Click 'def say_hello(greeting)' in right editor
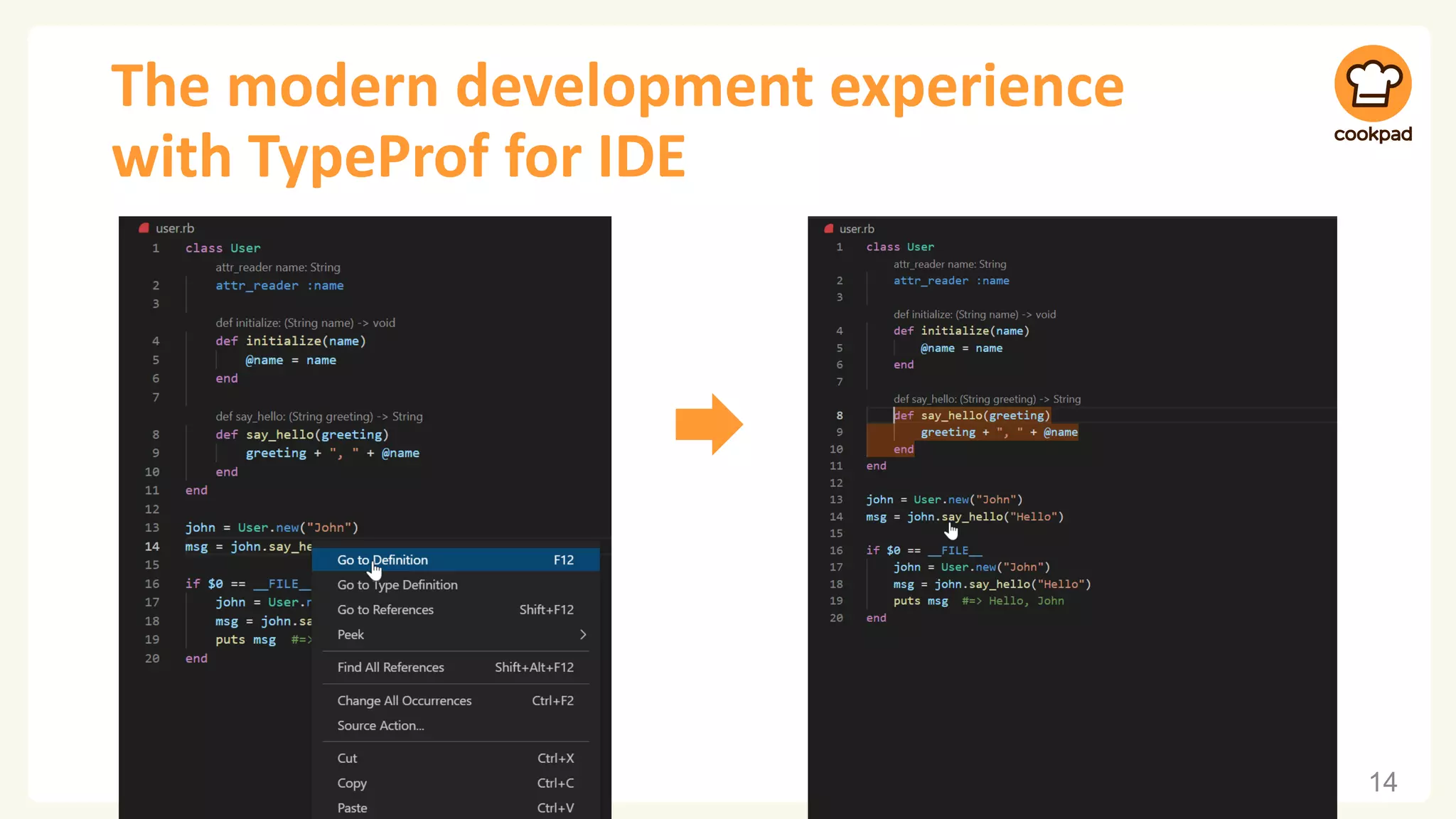This screenshot has height=819, width=1456. [x=971, y=416]
